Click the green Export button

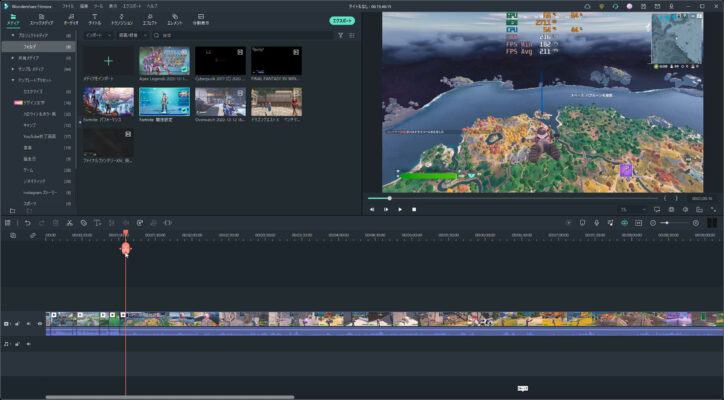[342, 21]
